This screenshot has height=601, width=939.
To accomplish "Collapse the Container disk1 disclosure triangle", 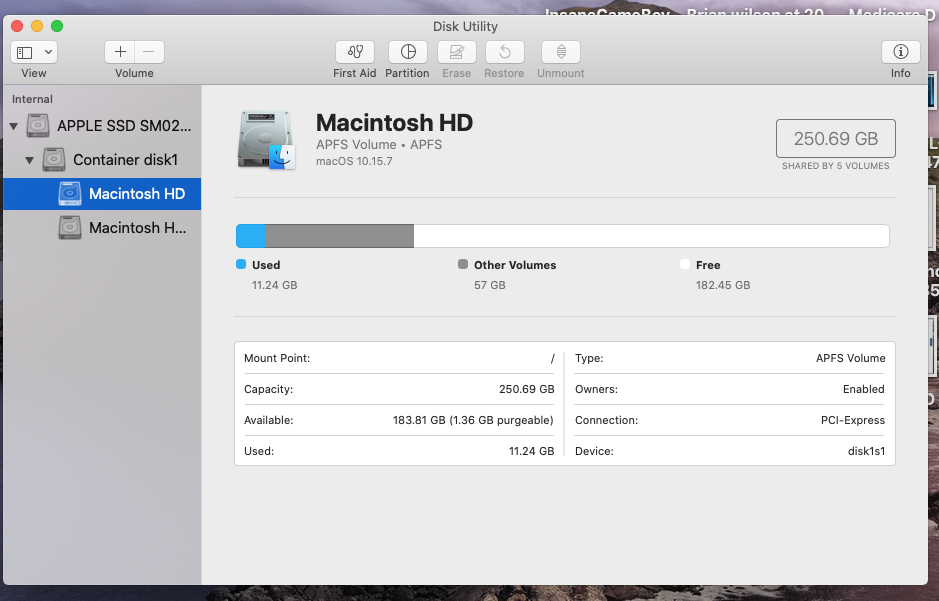I will tap(29, 160).
